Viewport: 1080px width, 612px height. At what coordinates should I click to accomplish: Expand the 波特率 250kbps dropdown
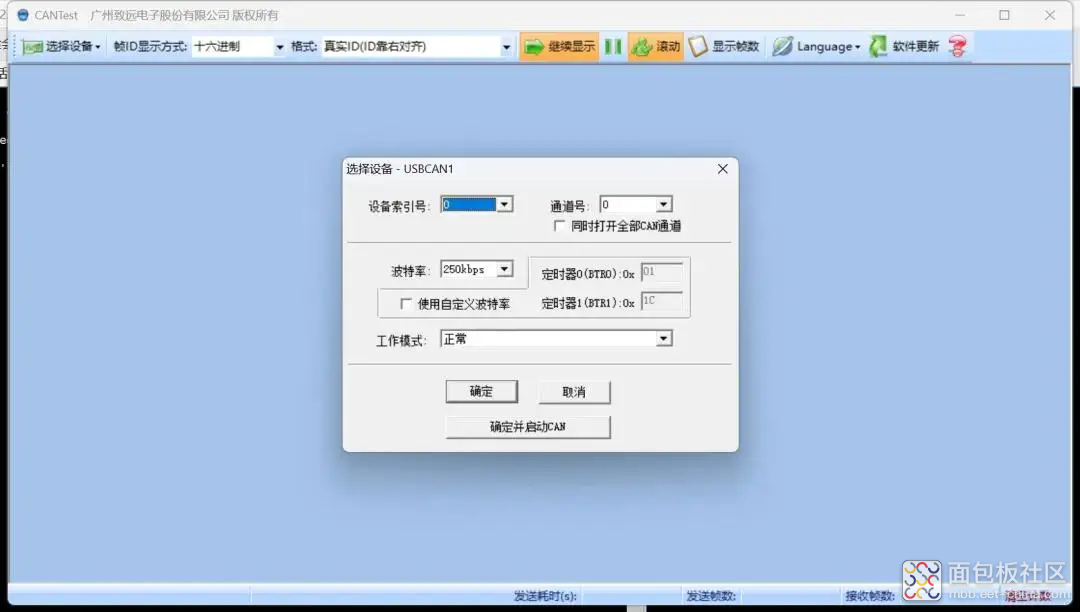click(505, 269)
